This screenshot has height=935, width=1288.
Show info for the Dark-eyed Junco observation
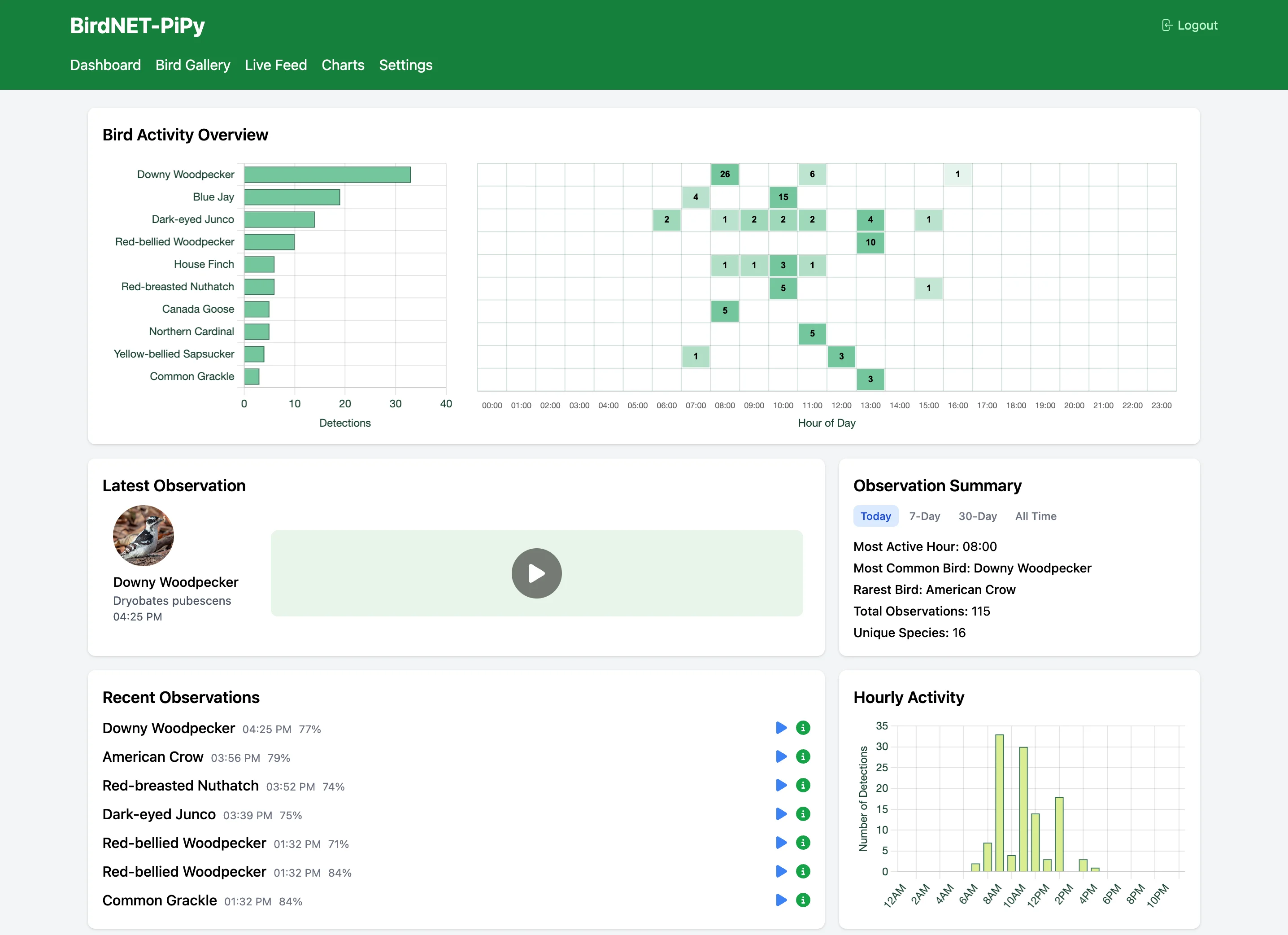point(802,814)
